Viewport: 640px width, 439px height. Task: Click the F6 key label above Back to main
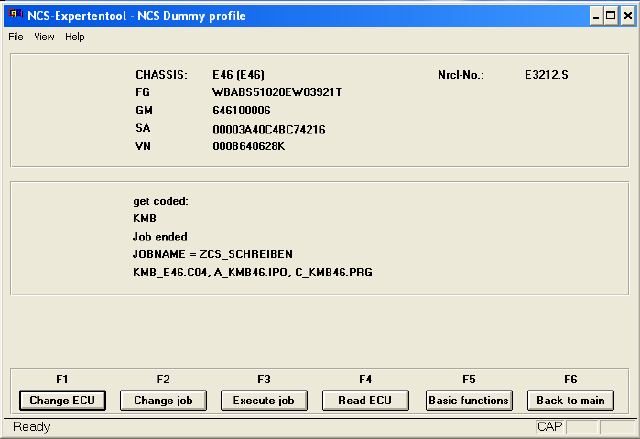click(571, 379)
